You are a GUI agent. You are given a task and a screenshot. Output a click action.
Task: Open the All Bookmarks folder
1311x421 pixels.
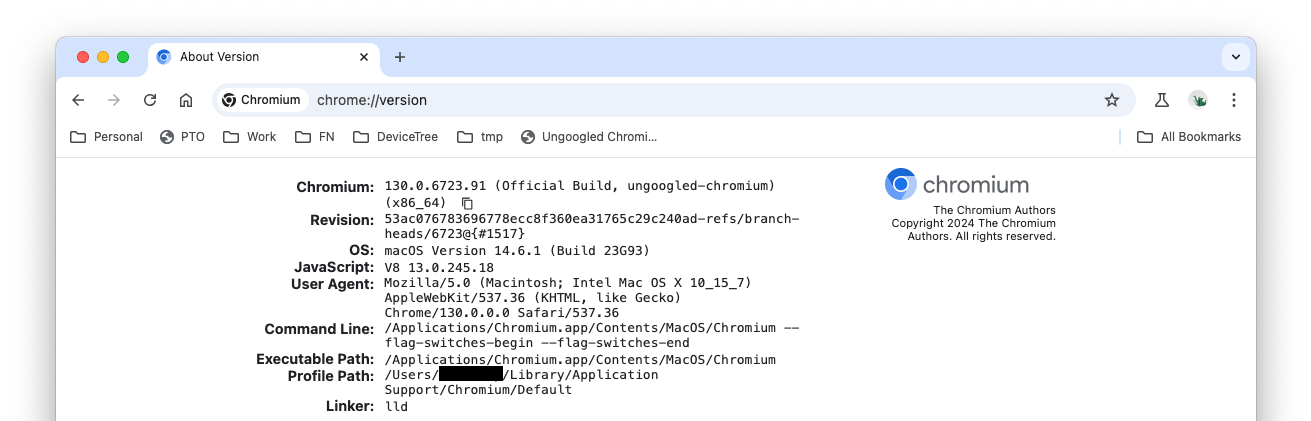coord(1189,137)
